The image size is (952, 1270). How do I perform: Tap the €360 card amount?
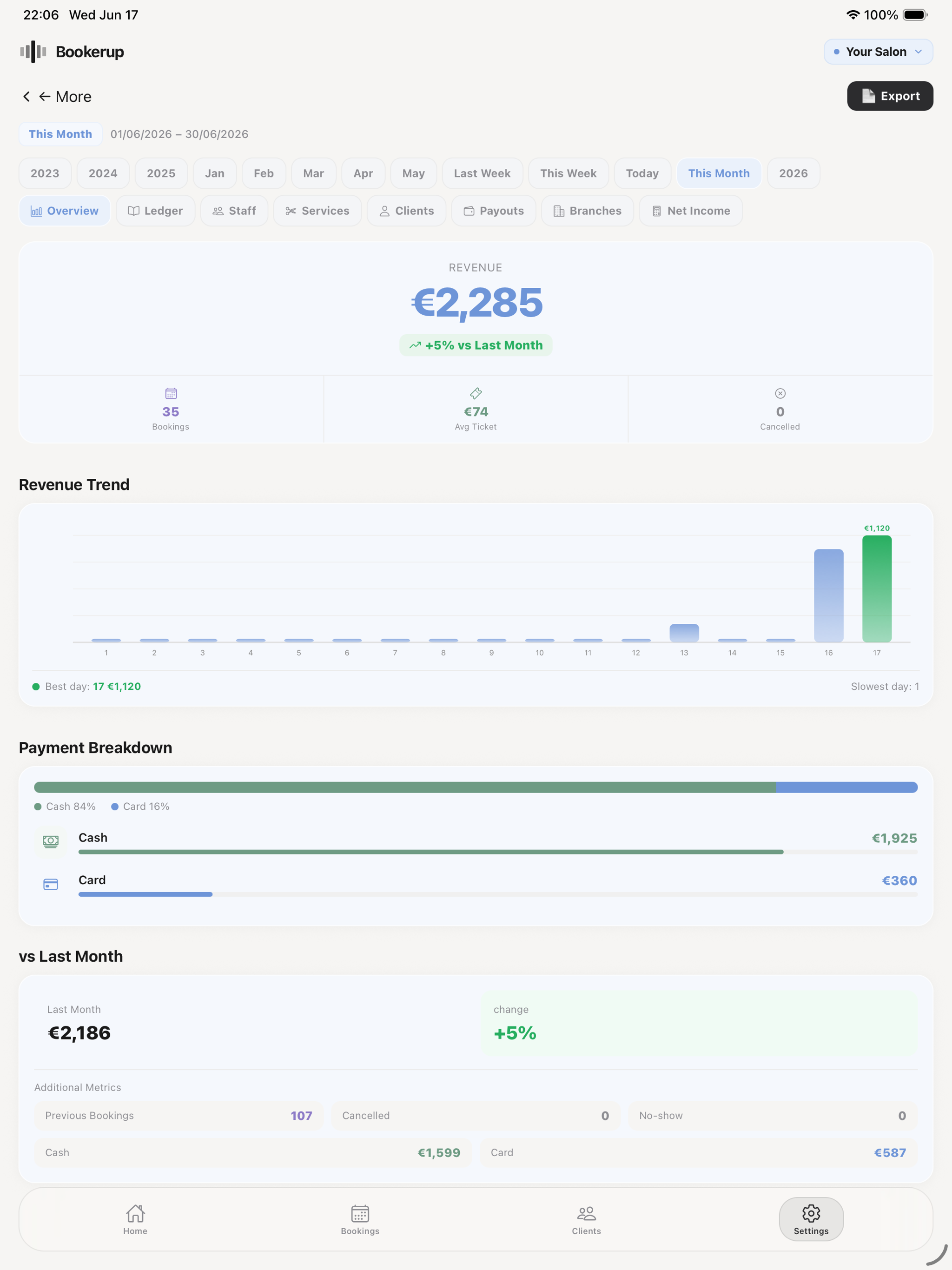click(899, 881)
